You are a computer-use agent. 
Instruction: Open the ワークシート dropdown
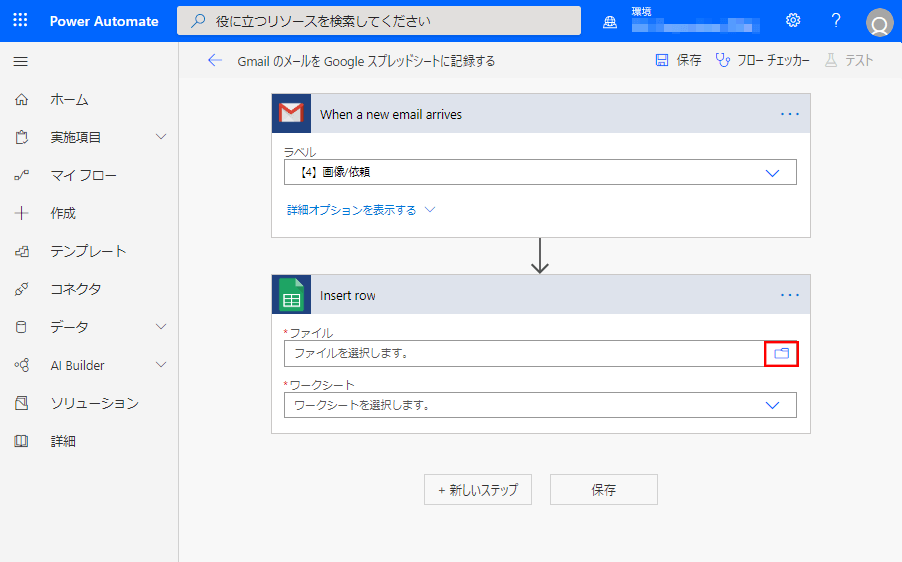540,405
